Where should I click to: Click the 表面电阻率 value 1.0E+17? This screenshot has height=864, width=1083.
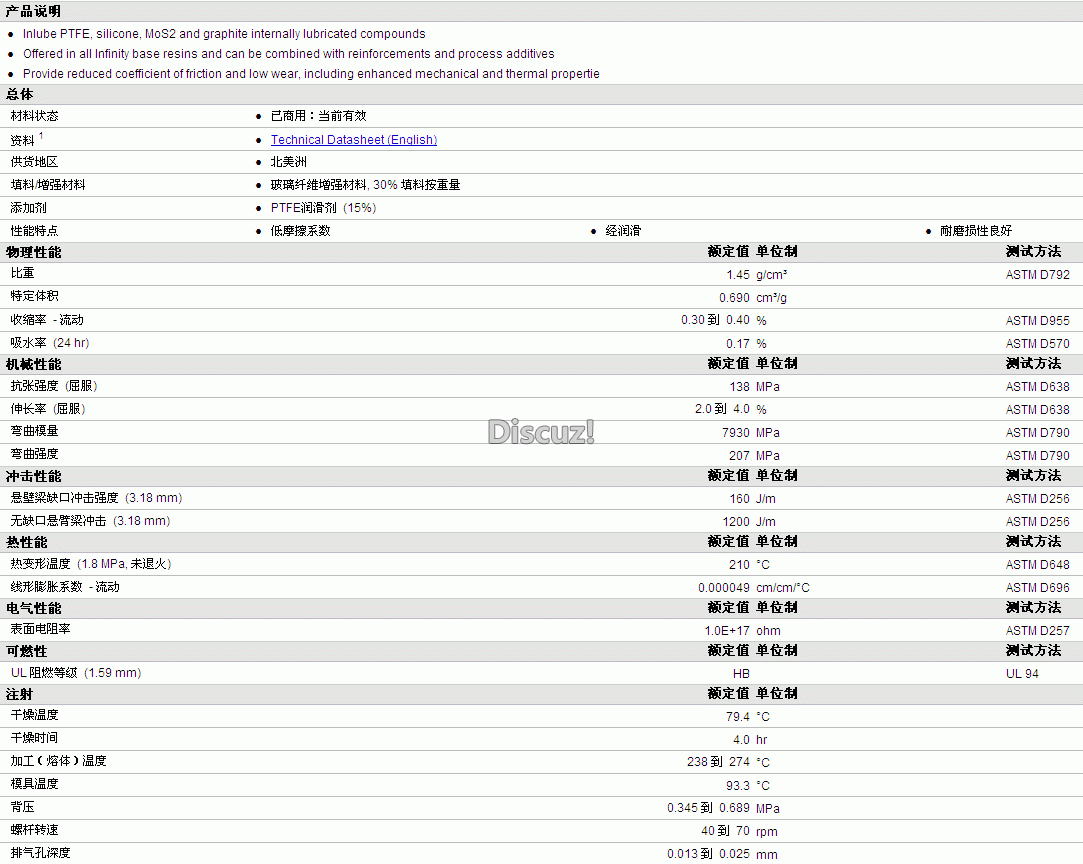point(727,631)
